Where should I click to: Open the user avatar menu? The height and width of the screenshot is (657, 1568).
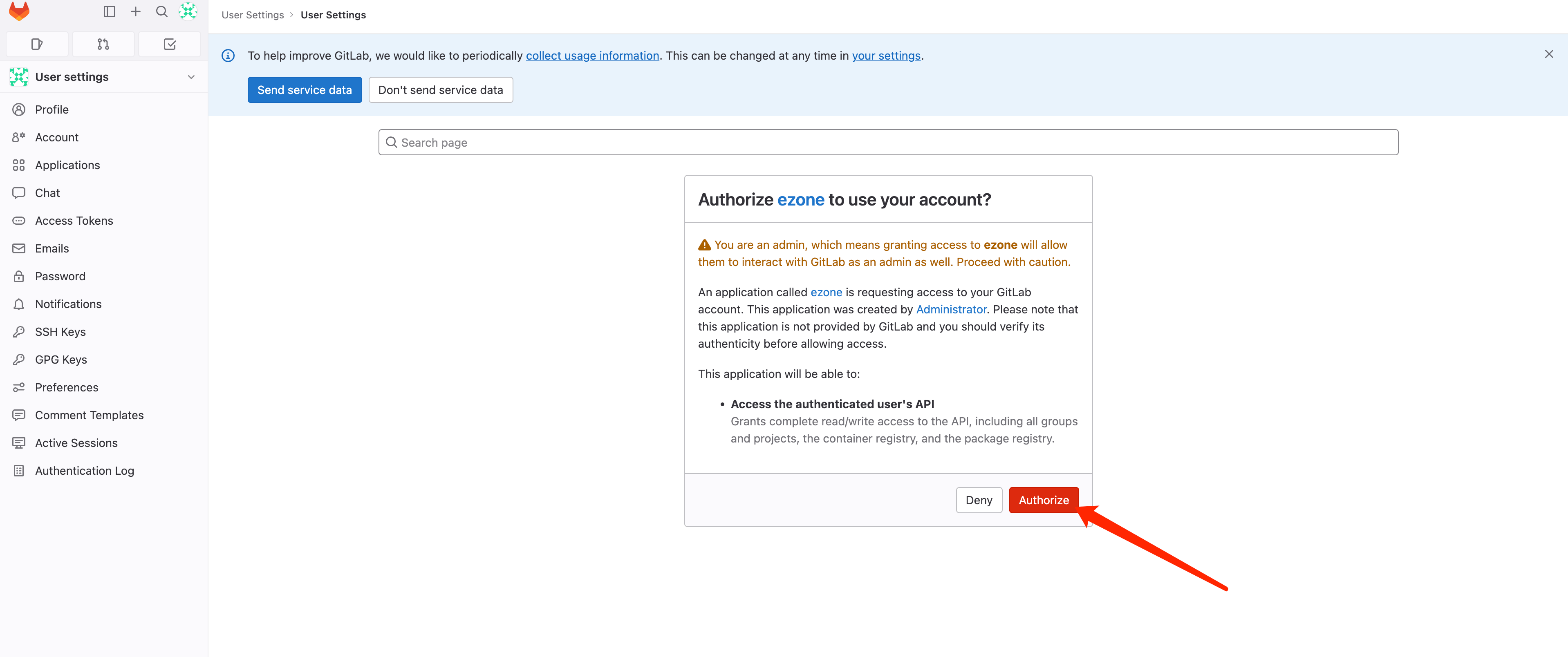click(188, 11)
